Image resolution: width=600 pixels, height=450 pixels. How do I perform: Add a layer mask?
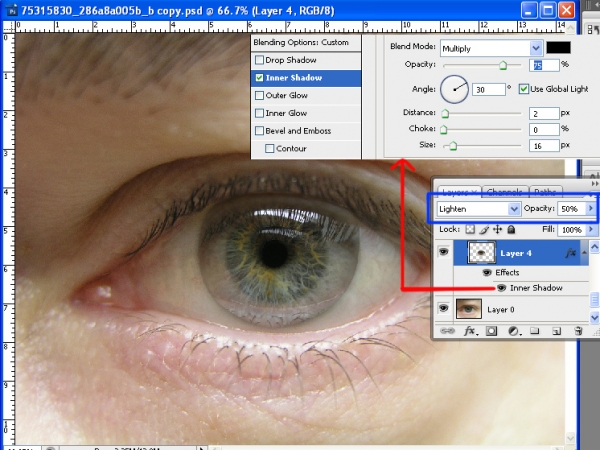[491, 331]
